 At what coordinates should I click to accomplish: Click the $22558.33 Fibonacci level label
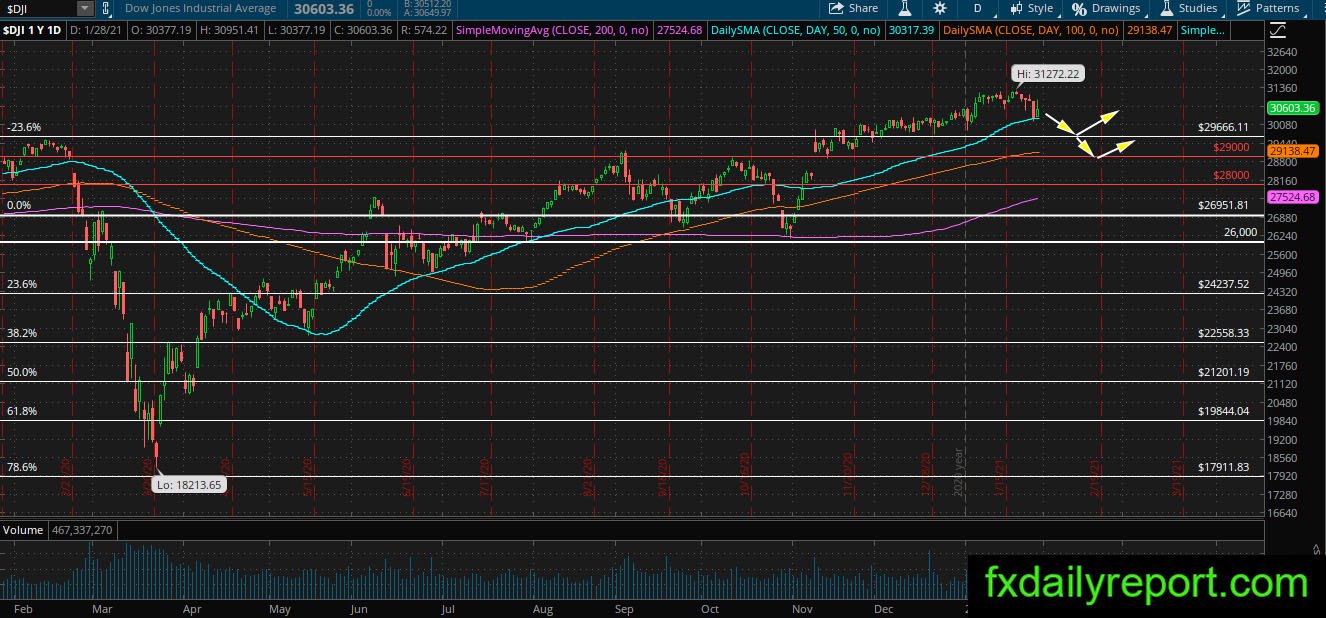click(x=1223, y=333)
